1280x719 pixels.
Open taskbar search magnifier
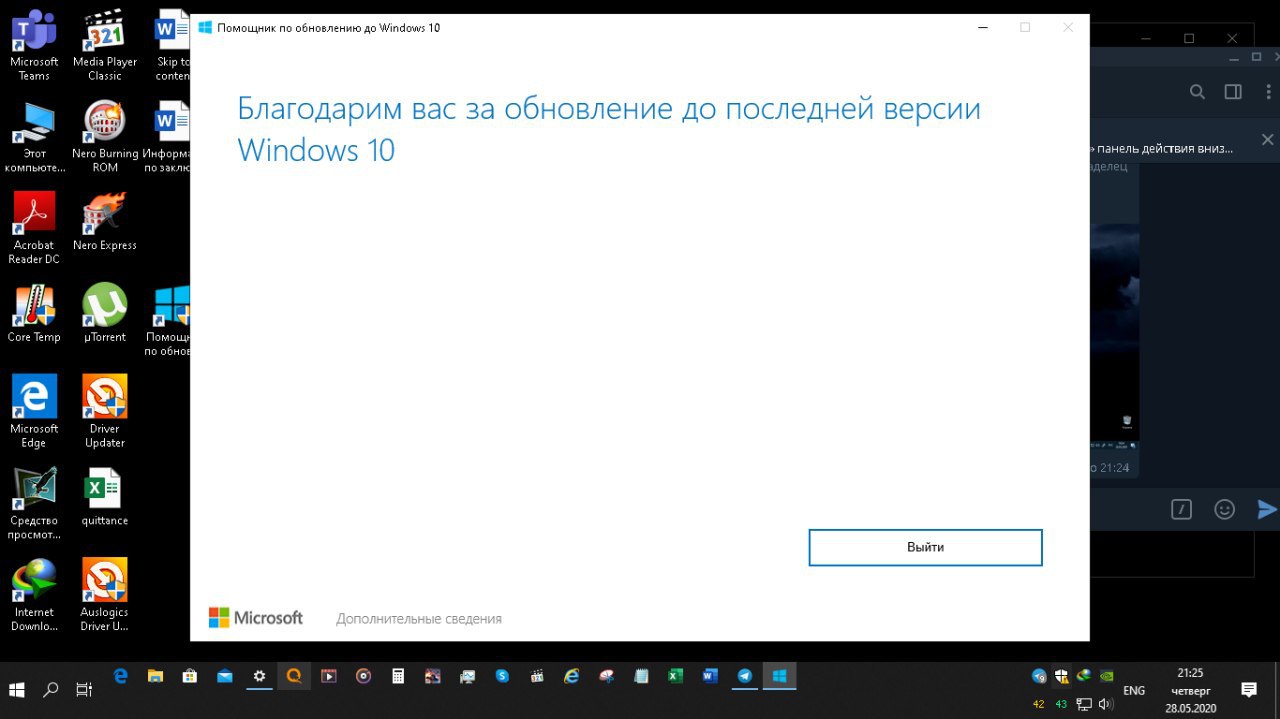coord(51,689)
